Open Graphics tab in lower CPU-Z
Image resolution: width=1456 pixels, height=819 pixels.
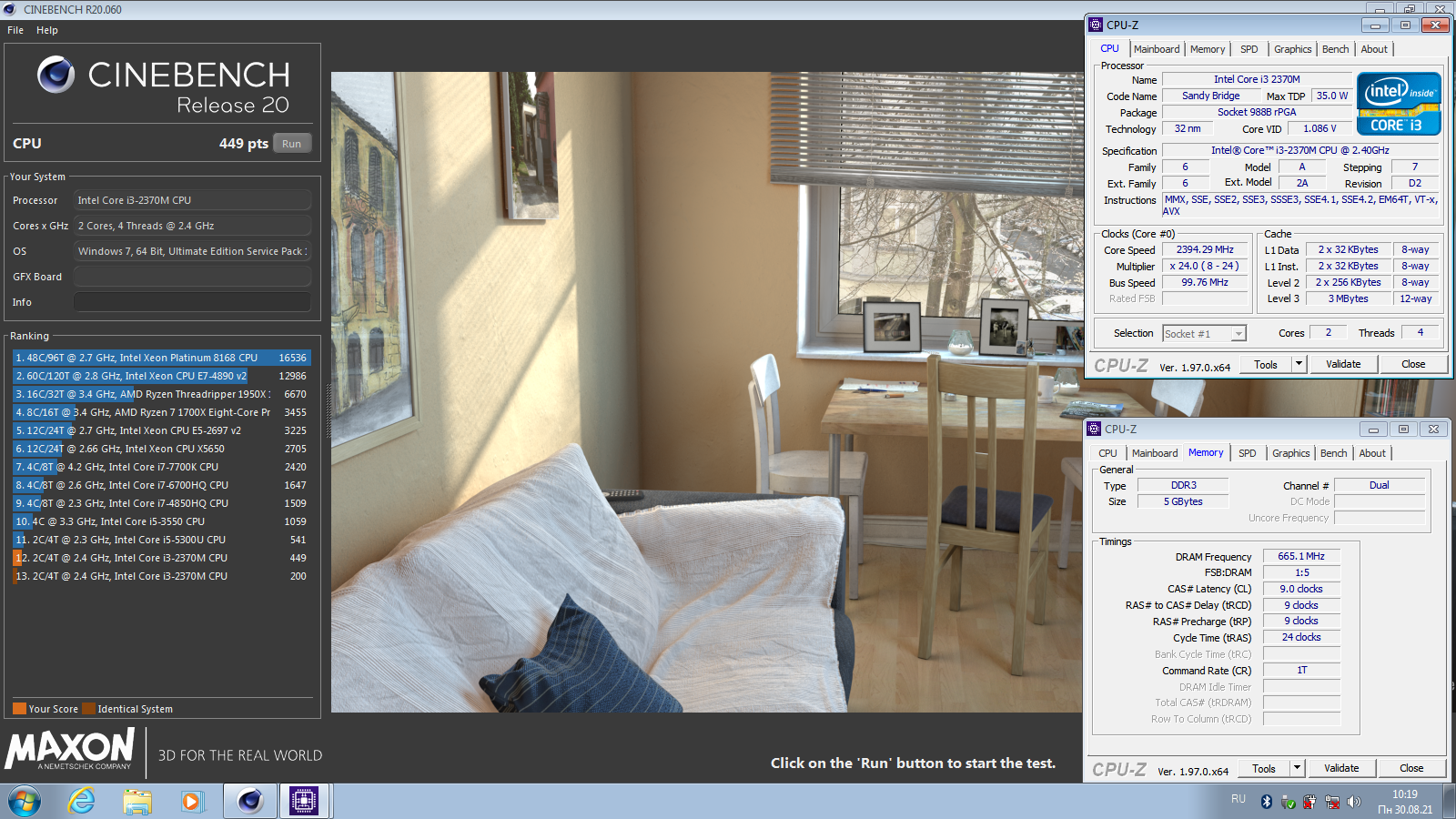point(1291,453)
